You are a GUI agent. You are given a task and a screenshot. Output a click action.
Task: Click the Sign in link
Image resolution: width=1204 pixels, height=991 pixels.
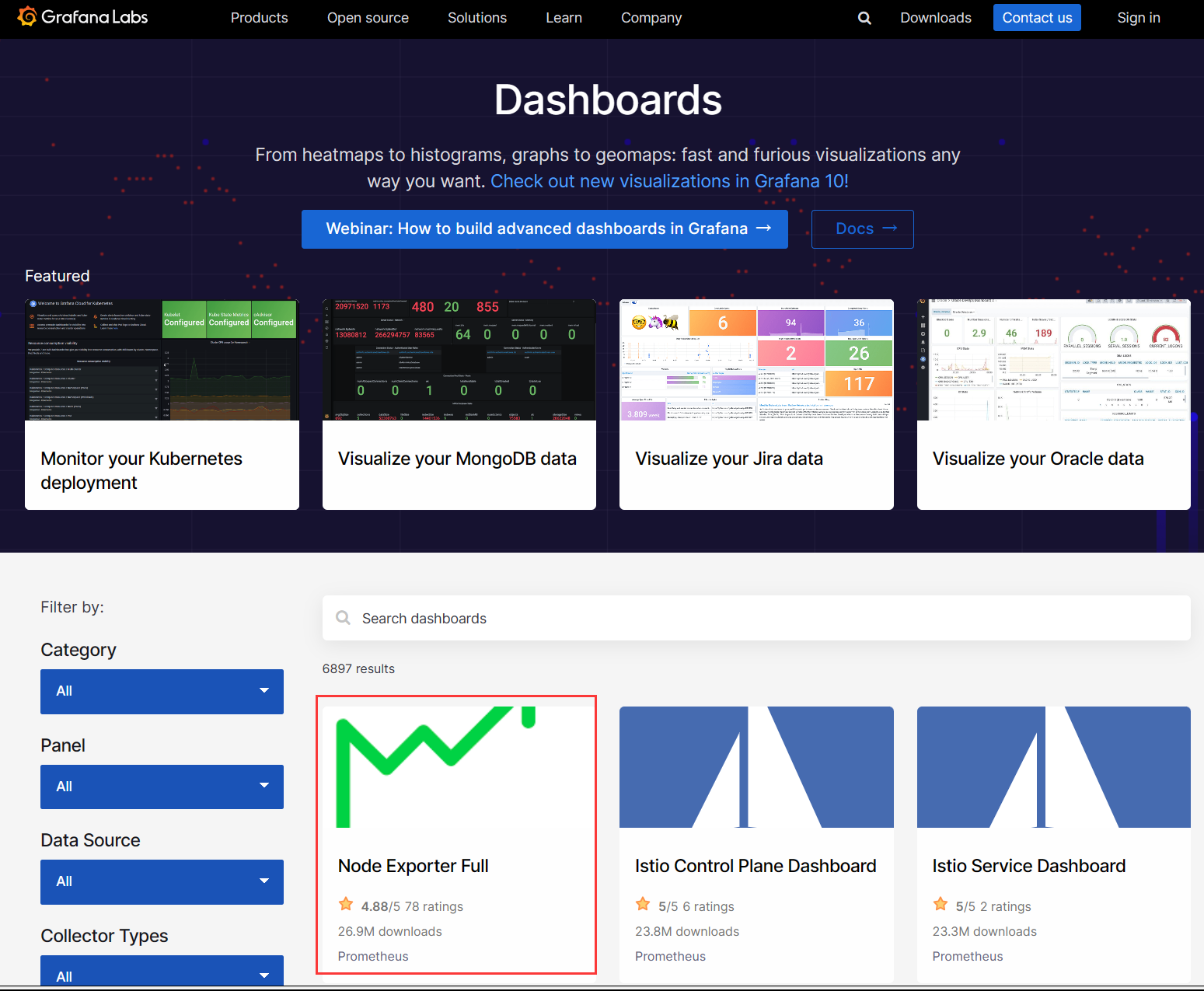coord(1139,18)
